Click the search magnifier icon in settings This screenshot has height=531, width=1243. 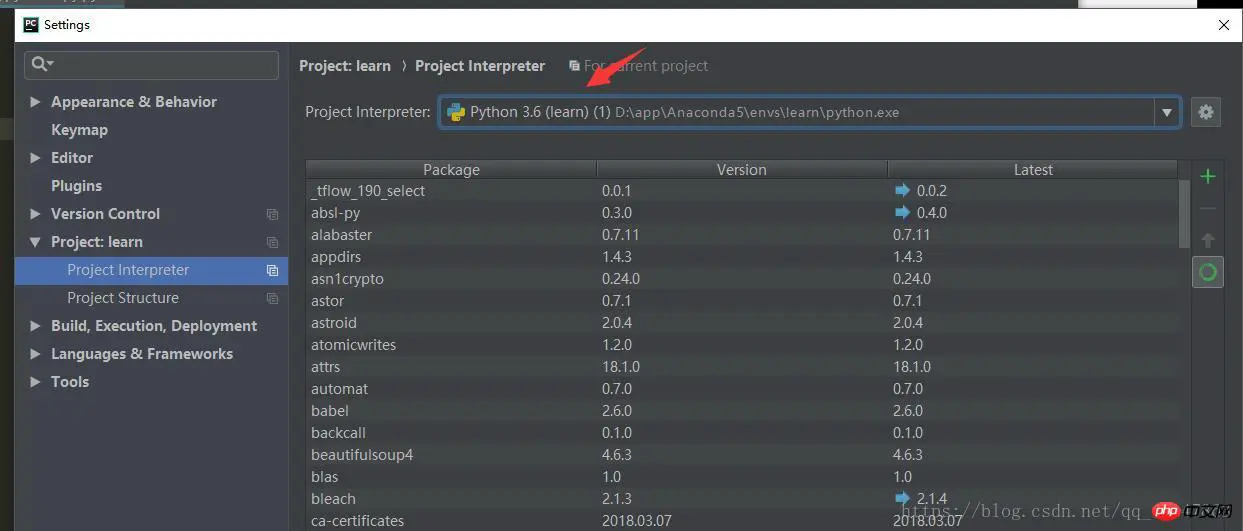tap(40, 64)
